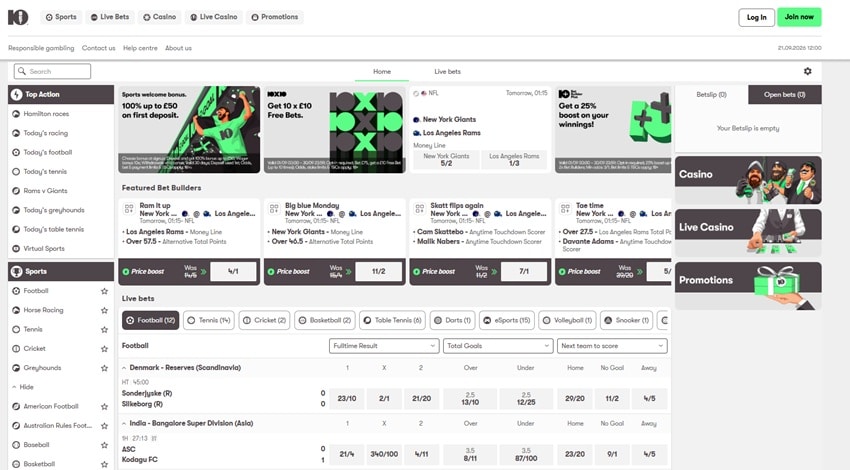Click bet builder icon on Tae time card

tap(565, 208)
